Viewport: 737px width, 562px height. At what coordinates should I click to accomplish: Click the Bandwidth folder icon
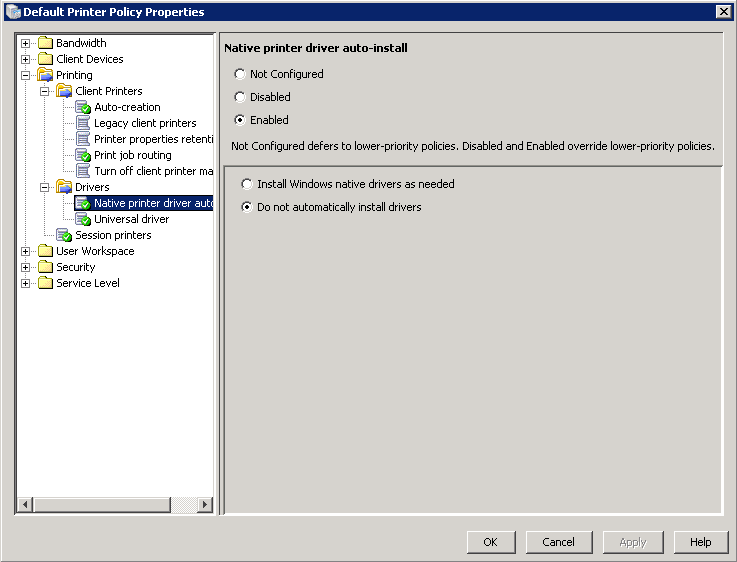[x=45, y=43]
